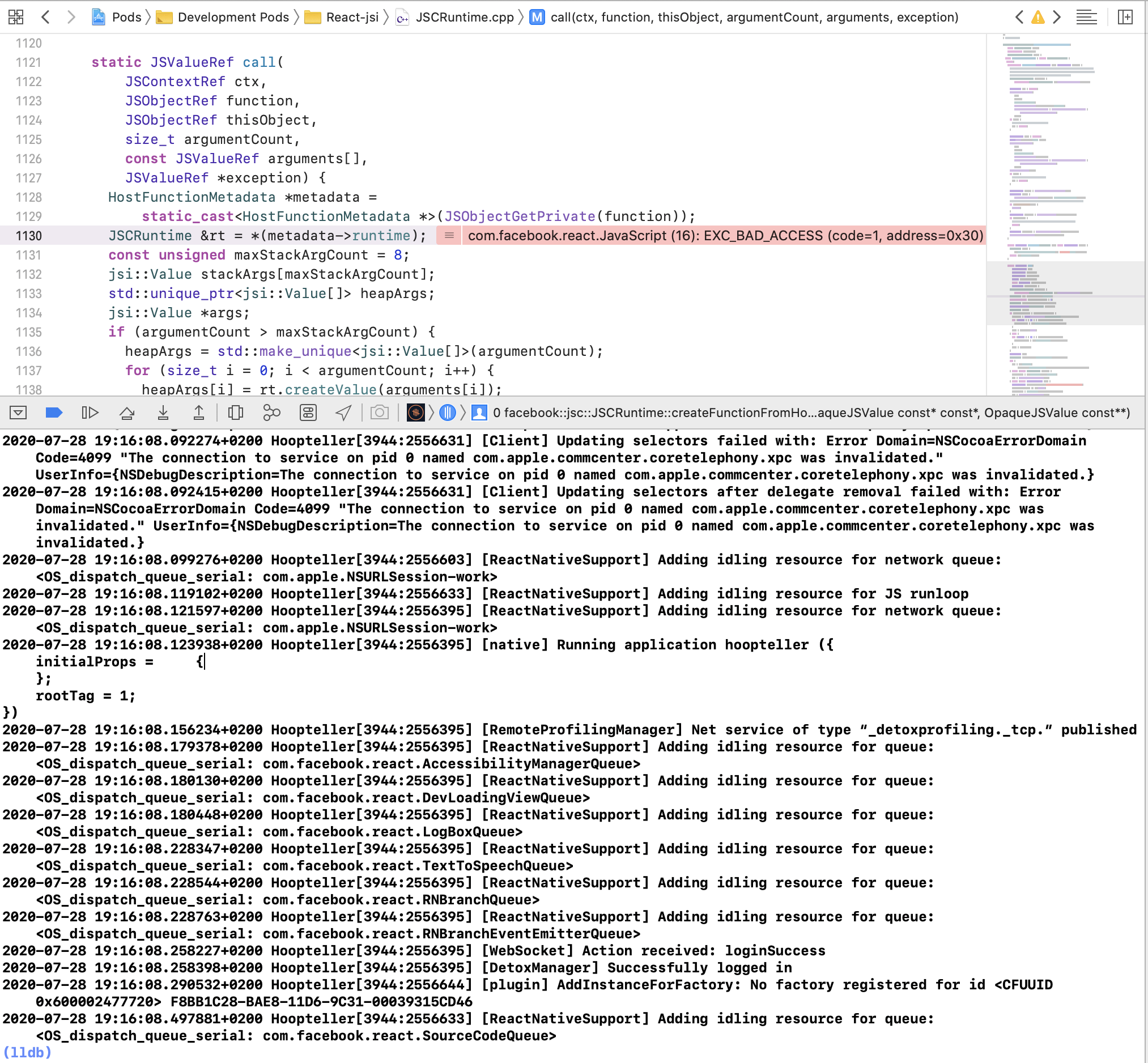Continue program execution in the debugger
The height and width of the screenshot is (1063, 1148).
pyautogui.click(x=90, y=413)
